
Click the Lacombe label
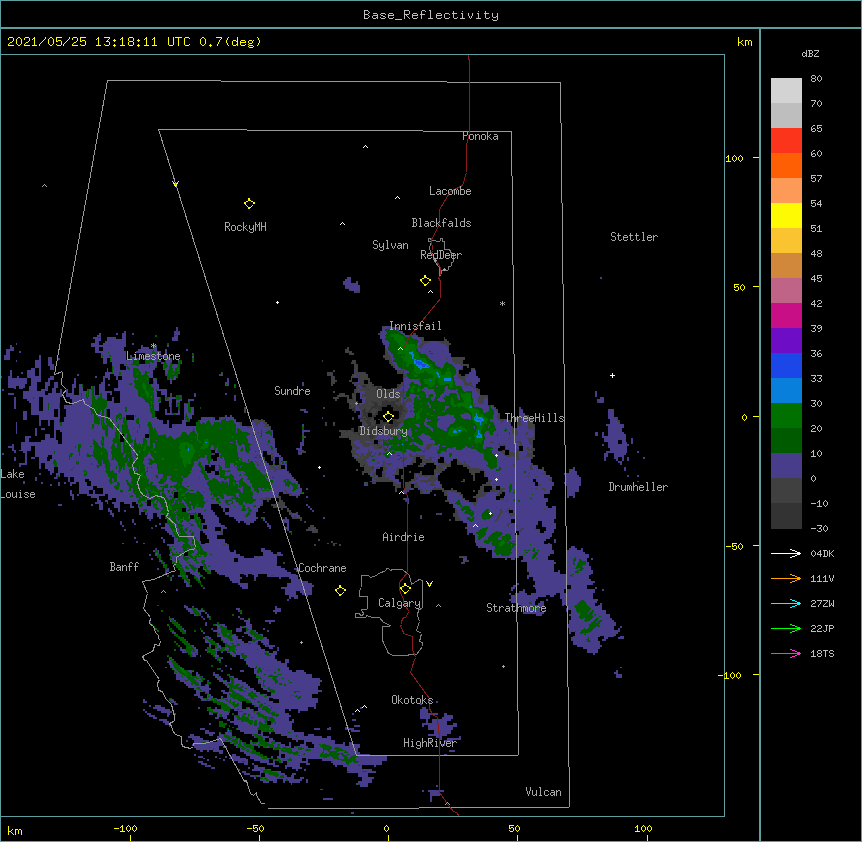click(450, 191)
